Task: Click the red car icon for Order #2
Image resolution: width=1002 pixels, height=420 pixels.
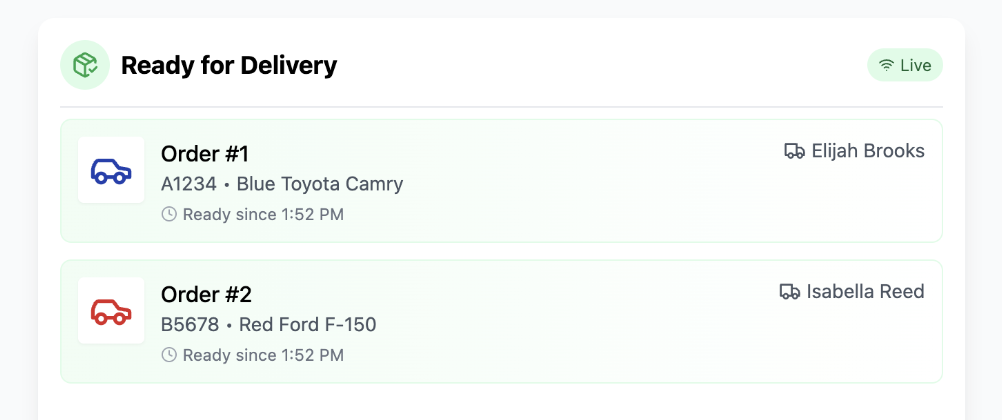Action: click(x=111, y=312)
